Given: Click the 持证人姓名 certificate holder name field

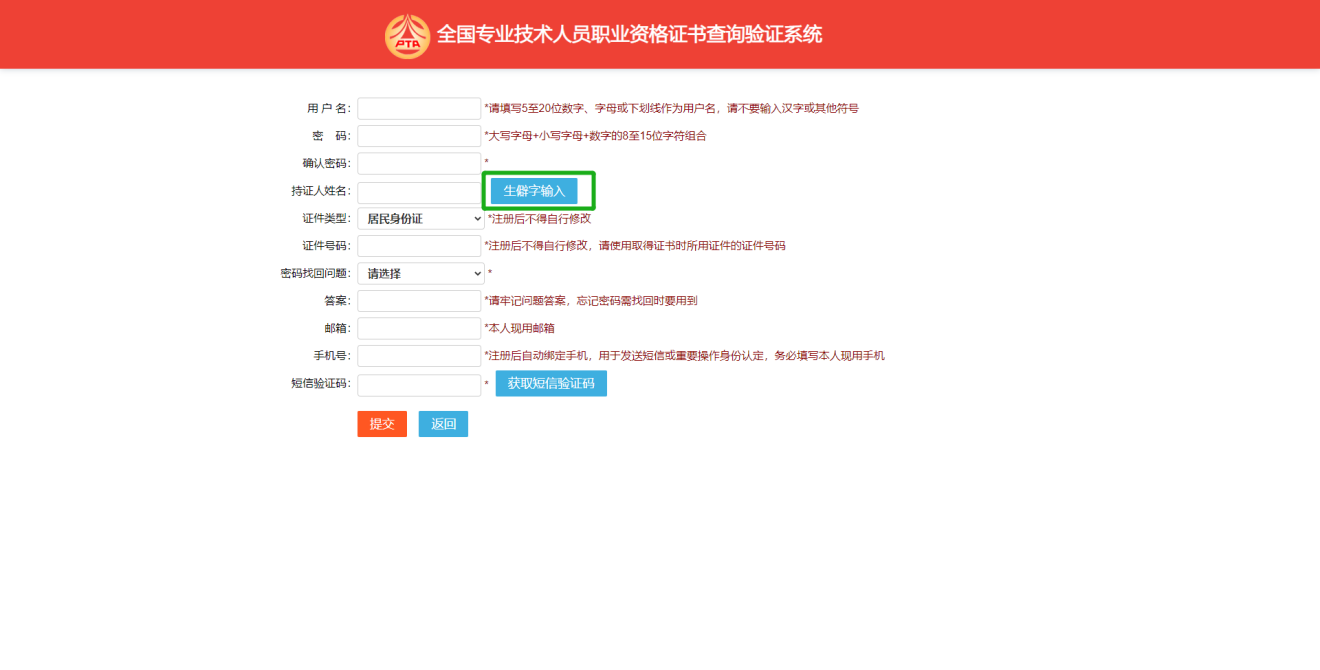Looking at the screenshot, I should click(x=418, y=191).
